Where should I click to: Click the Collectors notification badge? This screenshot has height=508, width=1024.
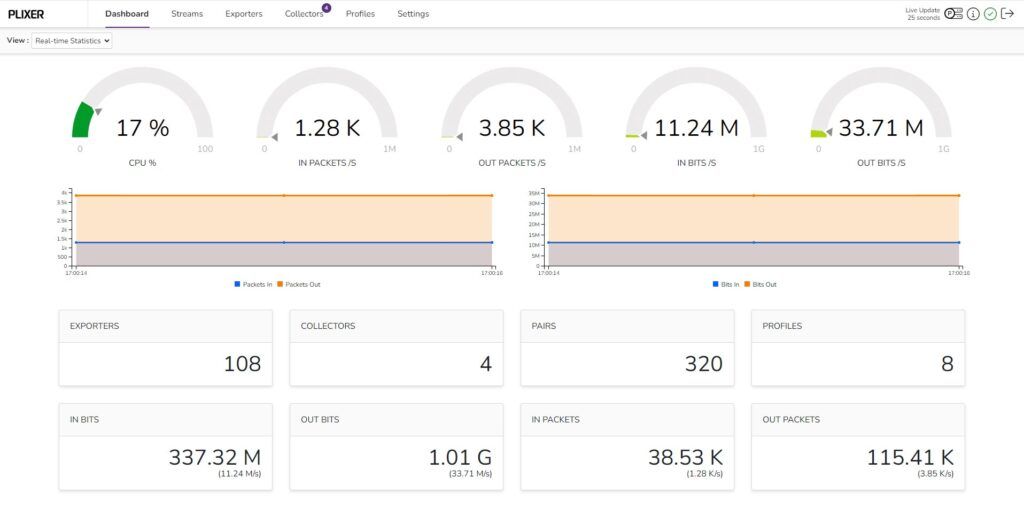(326, 8)
